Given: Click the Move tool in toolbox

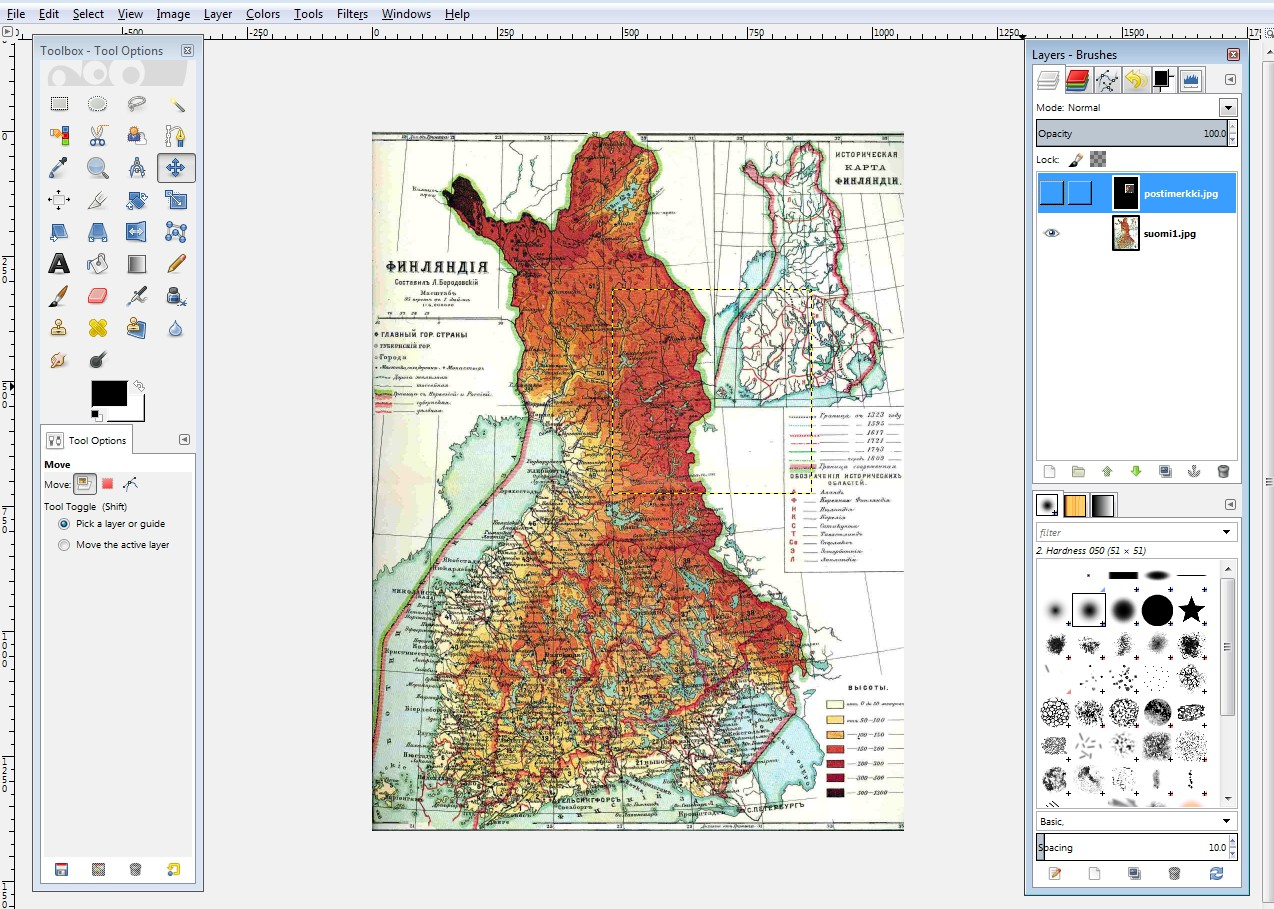Looking at the screenshot, I should coord(176,167).
